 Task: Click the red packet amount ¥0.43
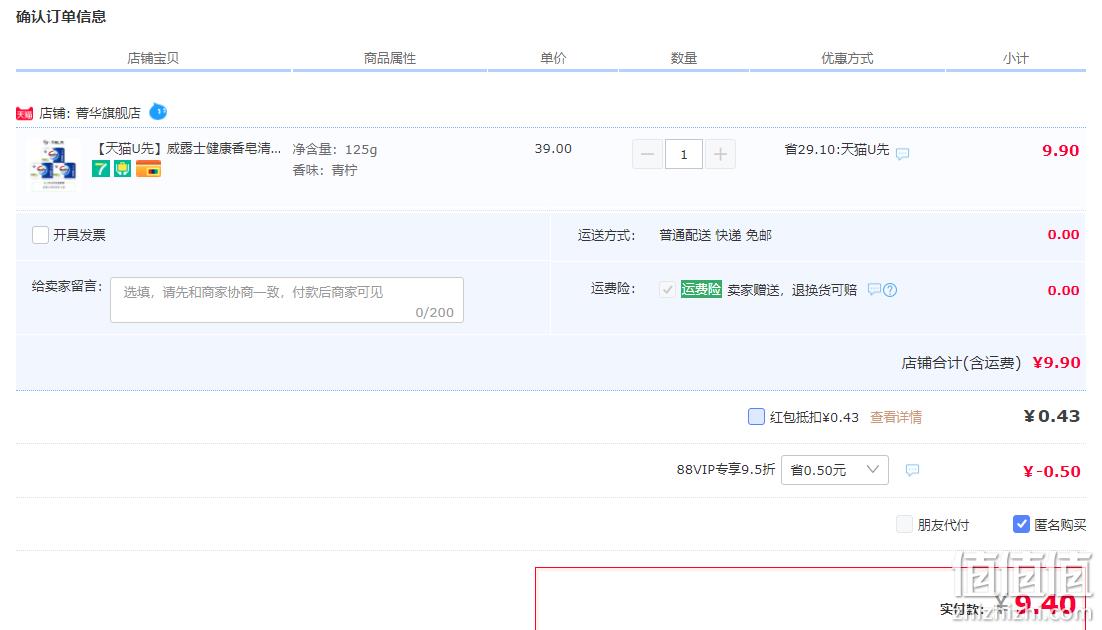pyautogui.click(x=1052, y=416)
